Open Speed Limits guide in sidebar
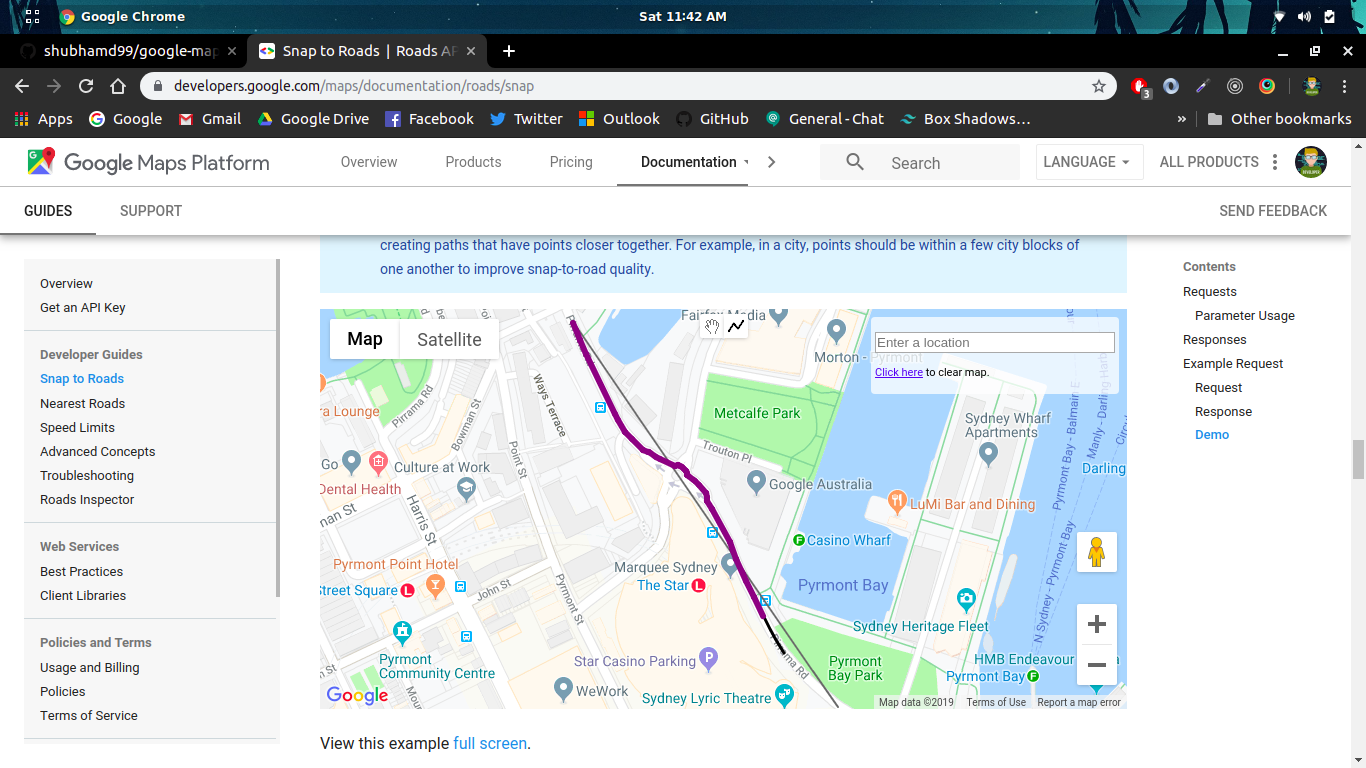This screenshot has width=1366, height=768. (77, 427)
